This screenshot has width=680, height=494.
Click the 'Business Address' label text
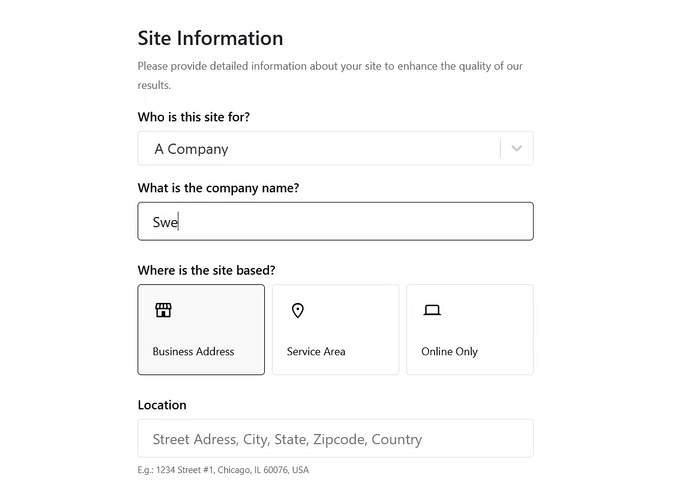point(193,351)
